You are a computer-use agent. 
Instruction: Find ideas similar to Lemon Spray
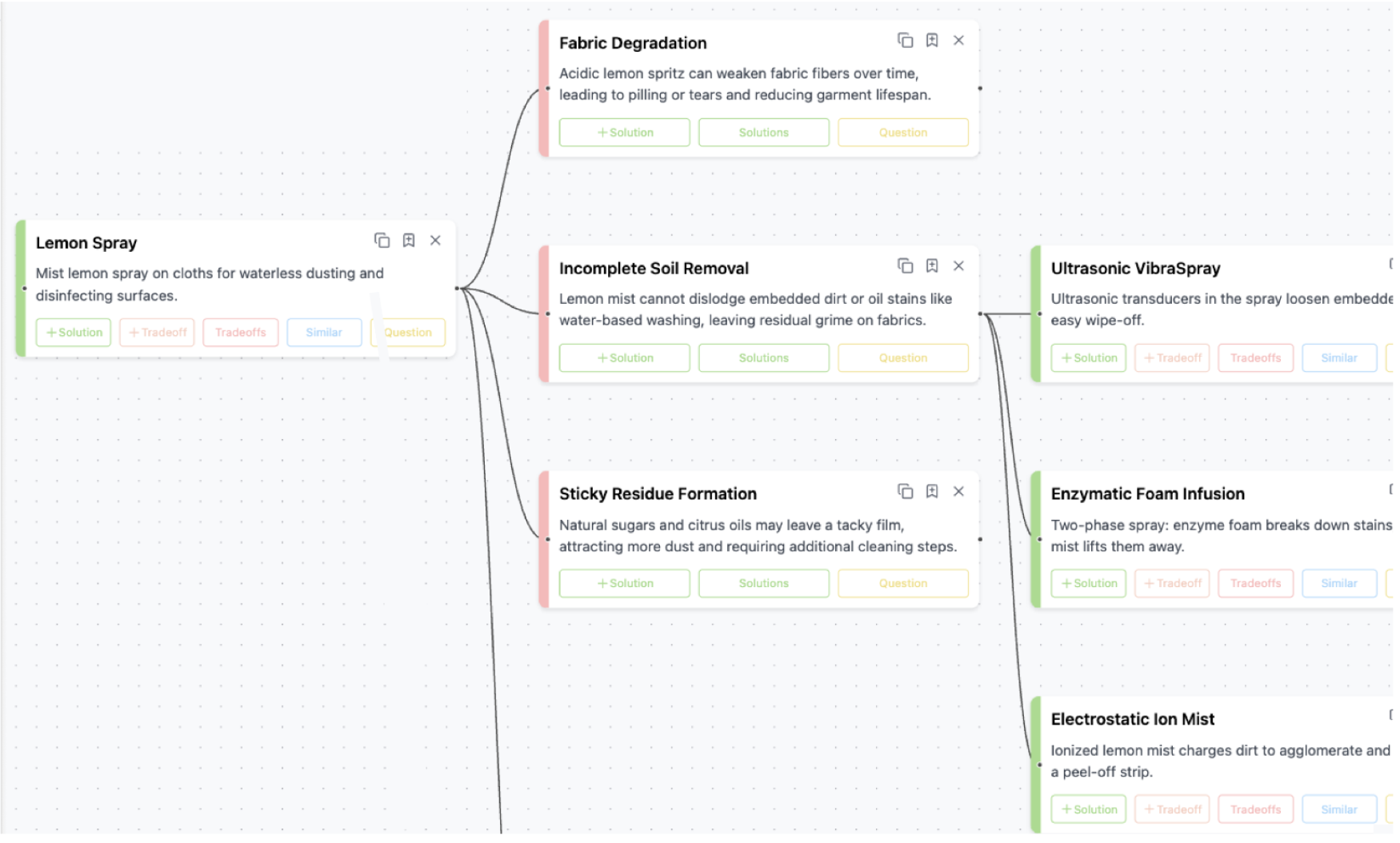(x=324, y=333)
